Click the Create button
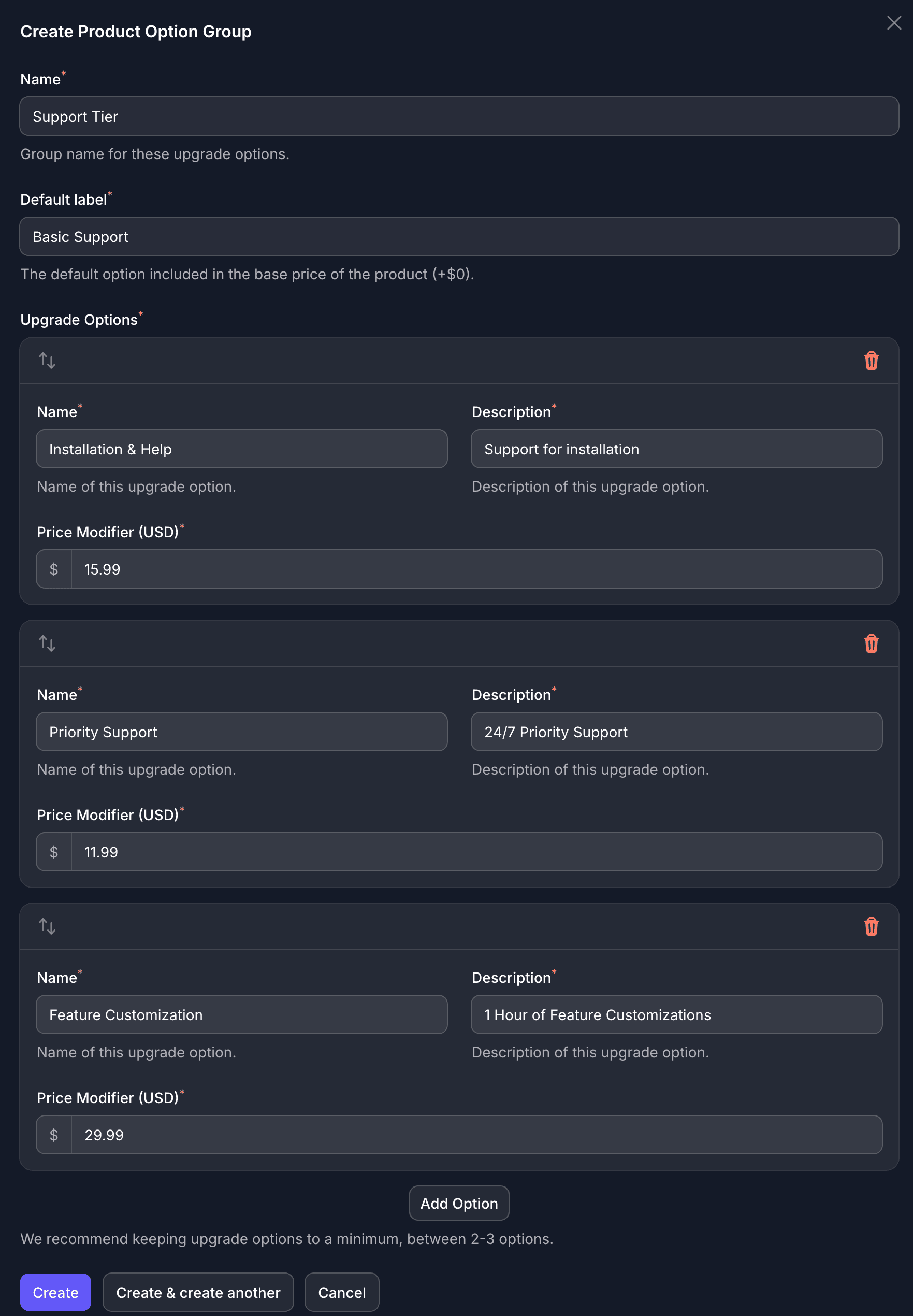913x1316 pixels. [55, 1292]
